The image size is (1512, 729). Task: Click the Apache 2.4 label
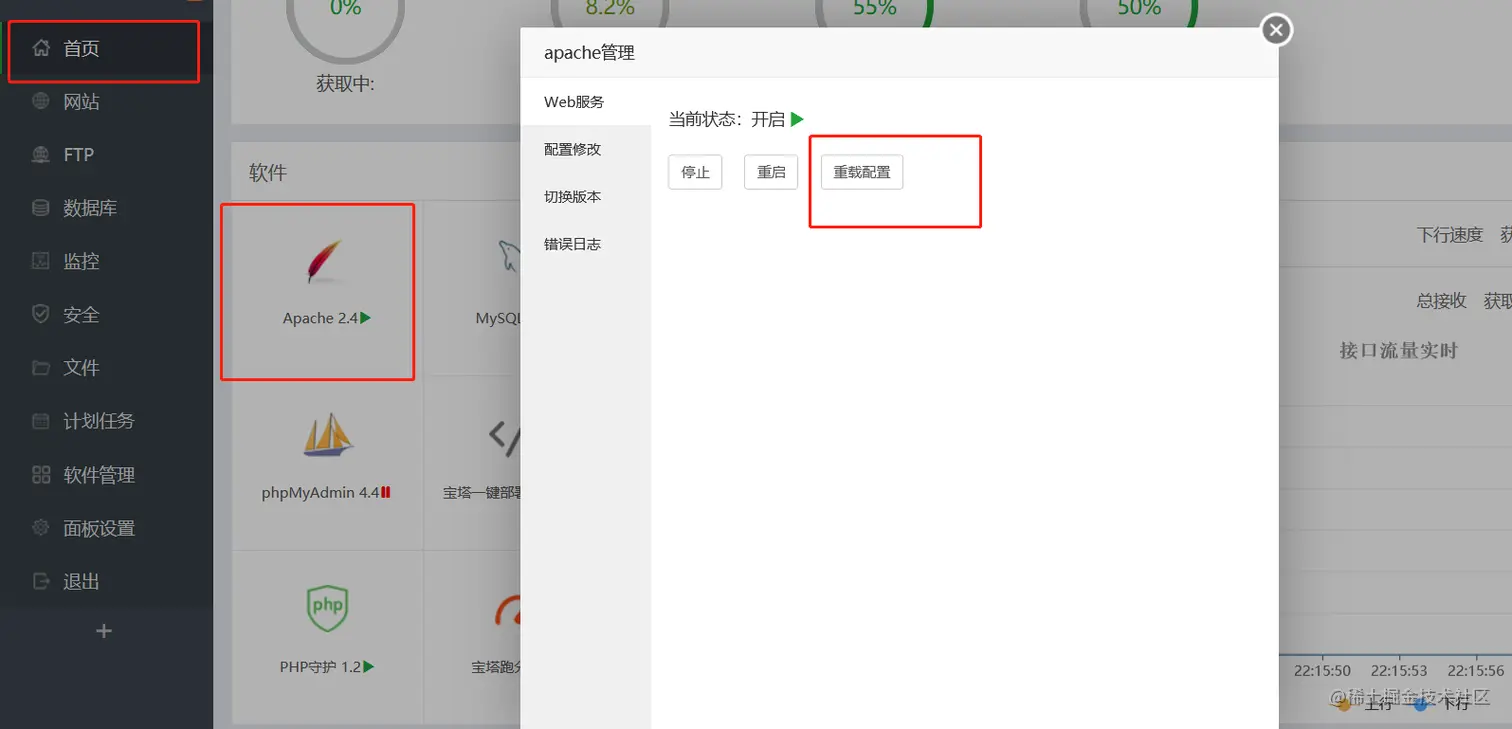tap(320, 318)
